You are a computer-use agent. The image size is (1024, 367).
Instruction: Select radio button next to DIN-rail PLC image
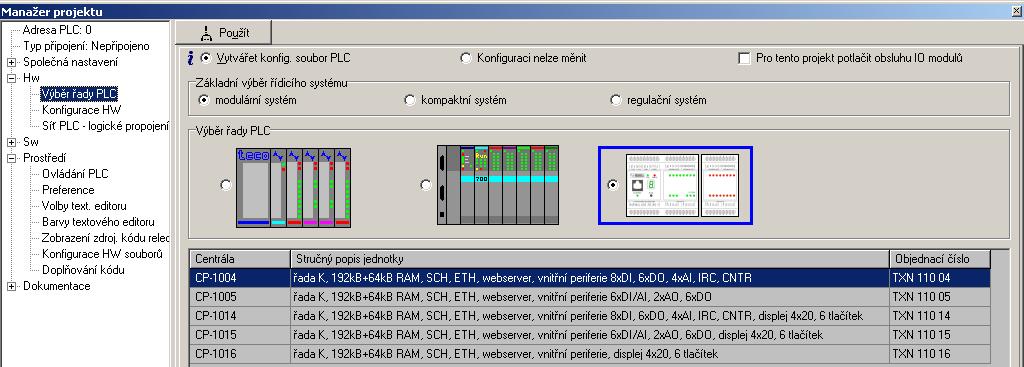tap(612, 185)
